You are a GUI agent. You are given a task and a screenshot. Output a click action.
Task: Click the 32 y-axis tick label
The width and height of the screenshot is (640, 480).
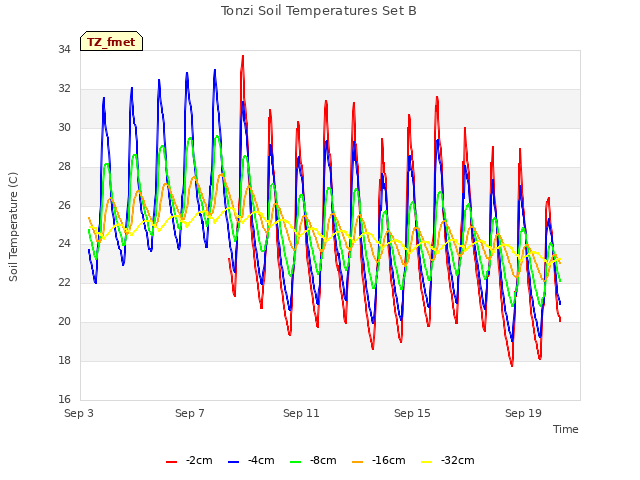click(x=64, y=89)
